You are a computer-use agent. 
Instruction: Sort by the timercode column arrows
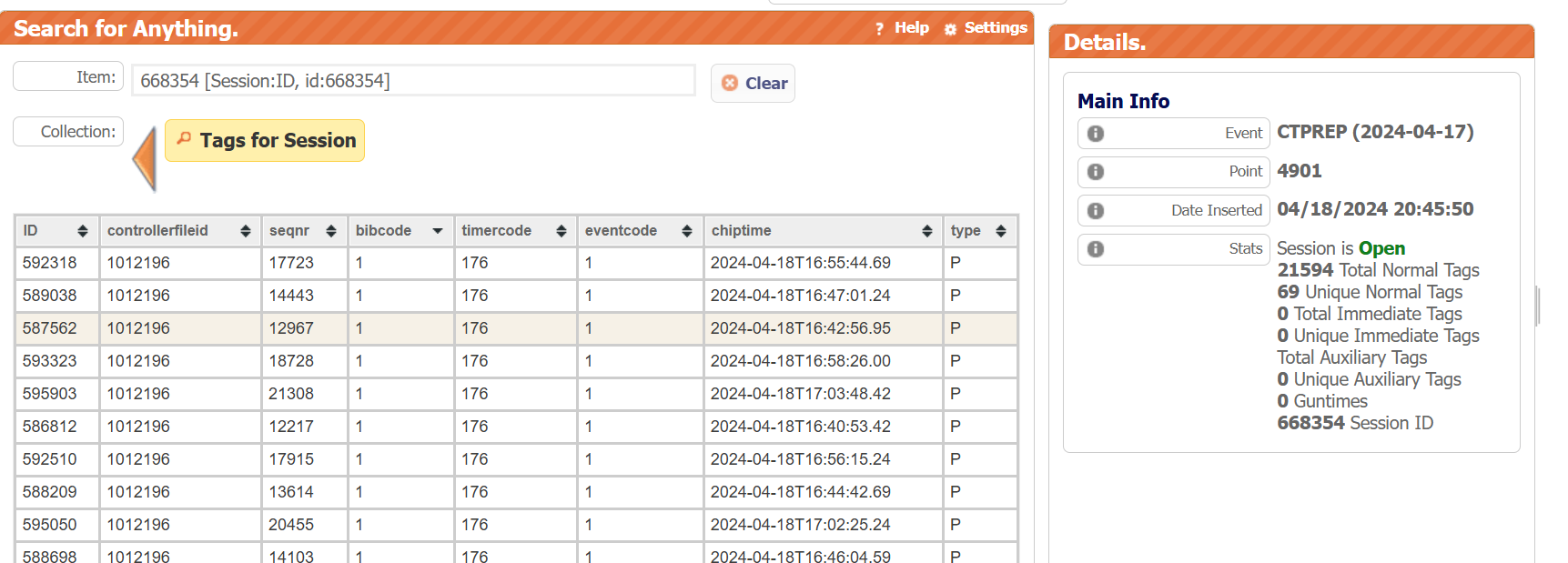point(561,231)
